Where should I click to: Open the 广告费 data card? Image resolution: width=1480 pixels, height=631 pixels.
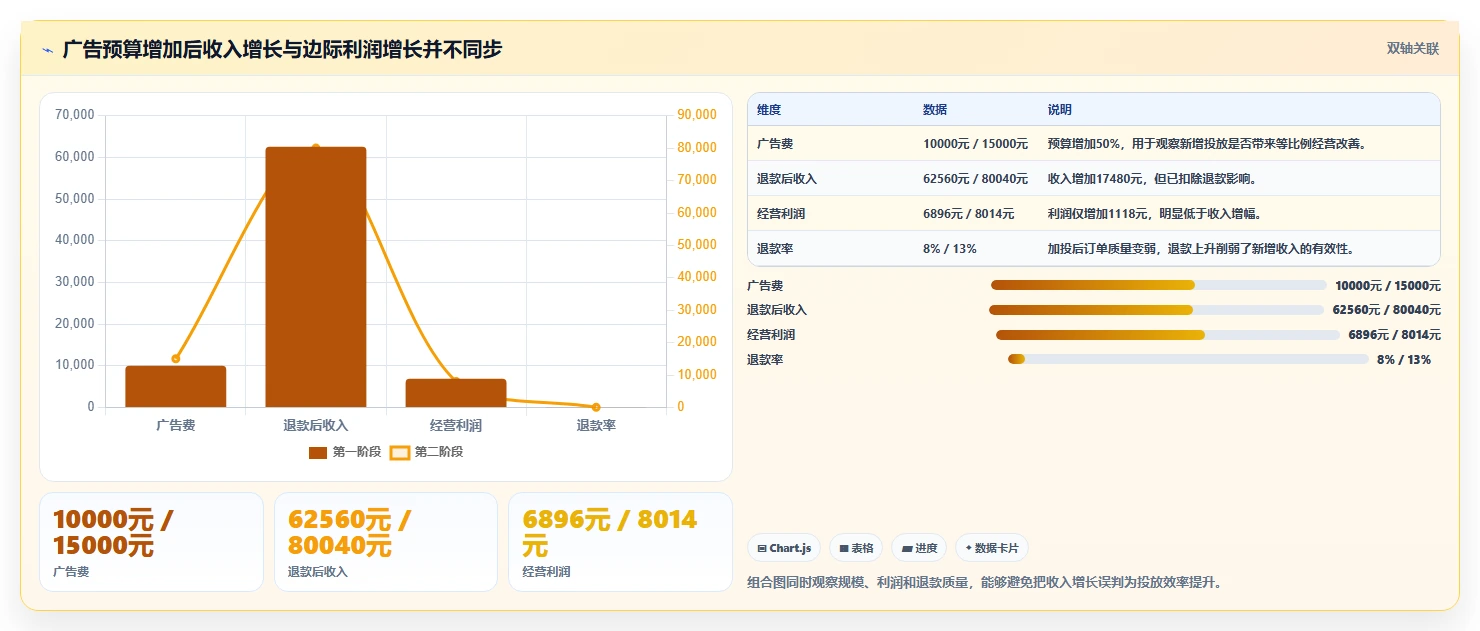pyautogui.click(x=151, y=542)
